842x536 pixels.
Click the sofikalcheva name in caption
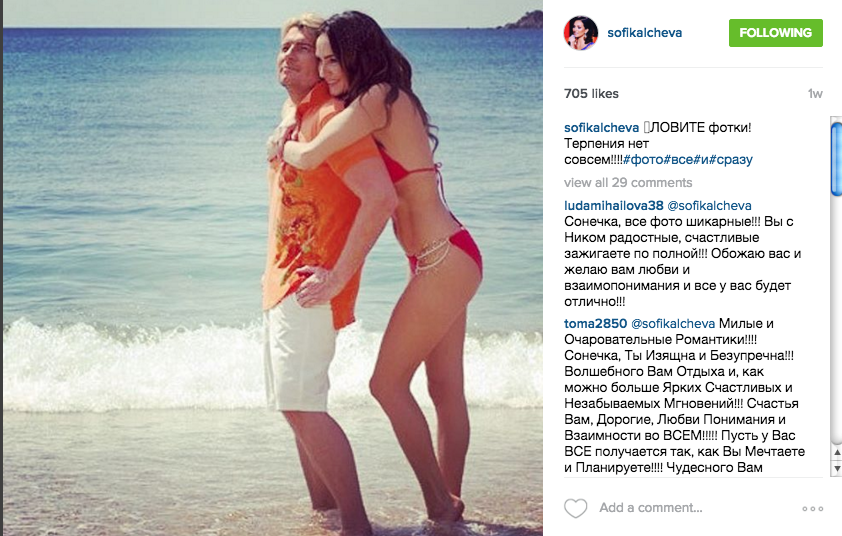601,128
